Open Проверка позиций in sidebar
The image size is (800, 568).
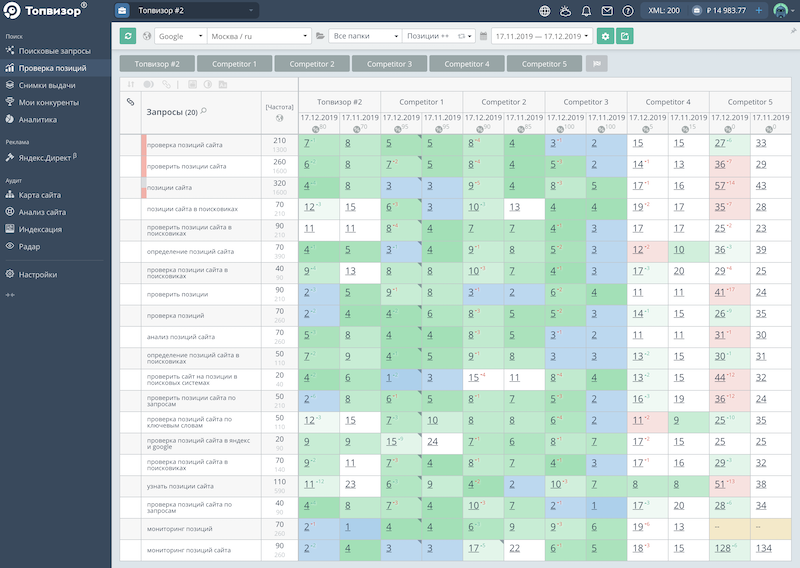coord(55,68)
